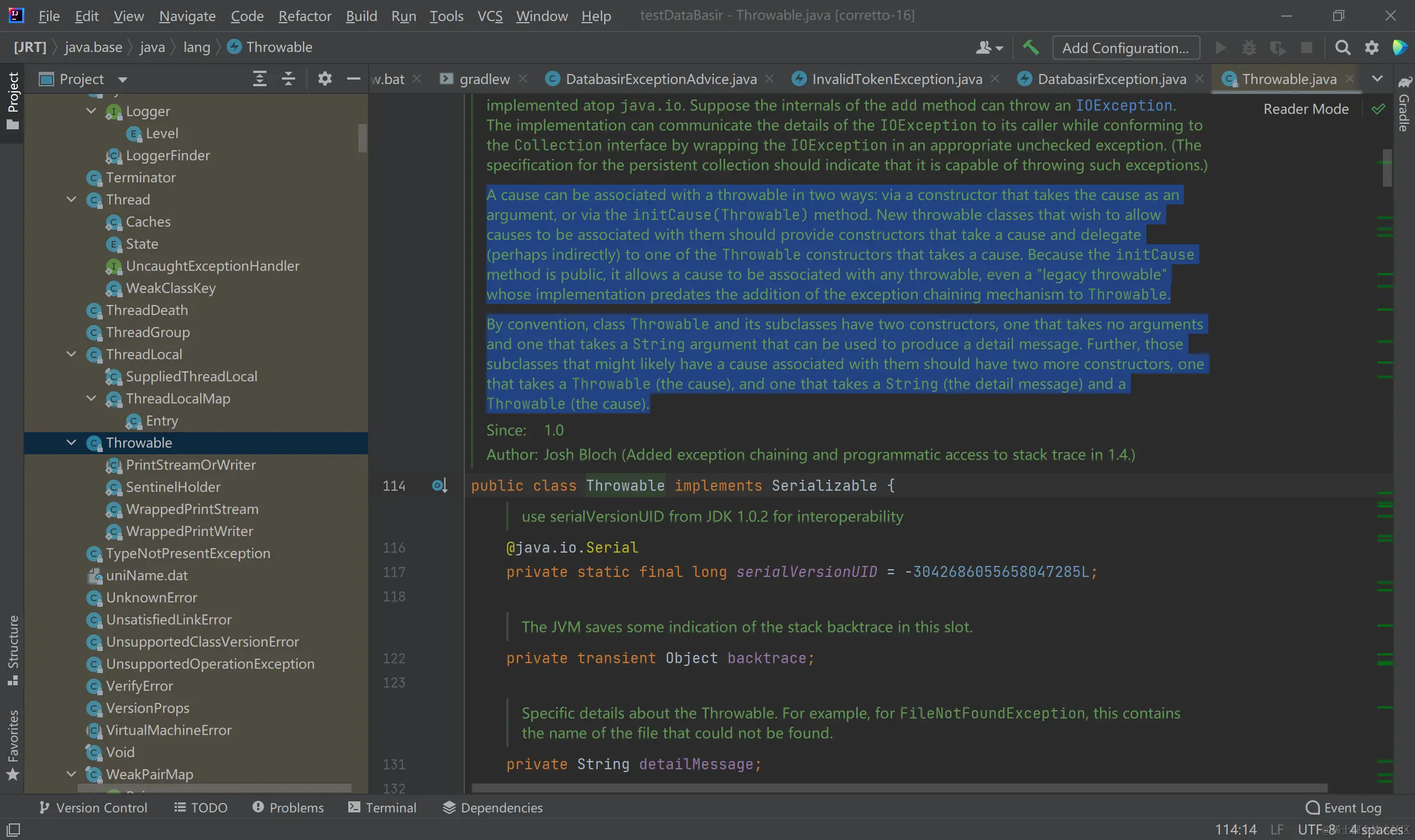Click the Build project hammer icon

[1031, 48]
